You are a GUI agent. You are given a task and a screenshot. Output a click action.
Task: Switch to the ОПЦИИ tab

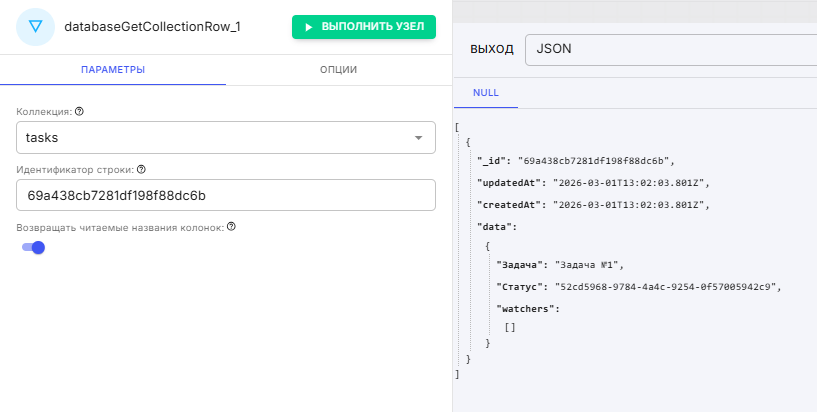339,70
